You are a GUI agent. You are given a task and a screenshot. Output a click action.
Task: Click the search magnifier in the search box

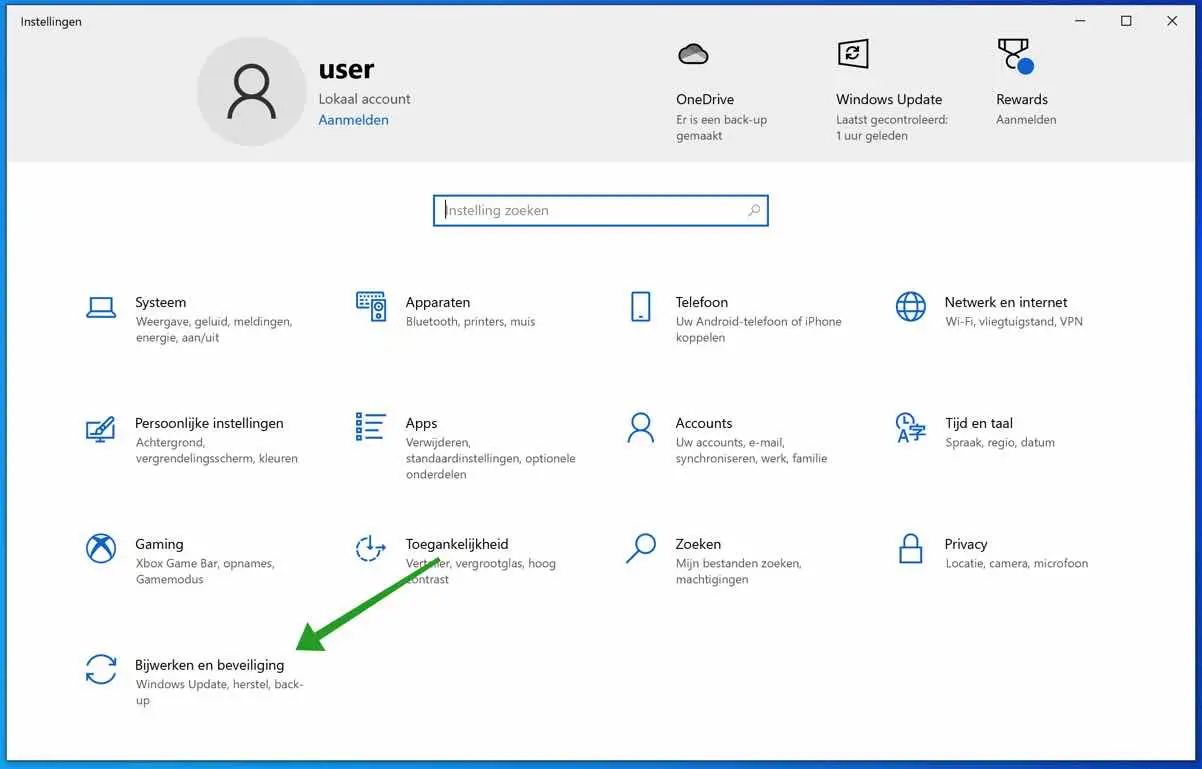pos(754,210)
